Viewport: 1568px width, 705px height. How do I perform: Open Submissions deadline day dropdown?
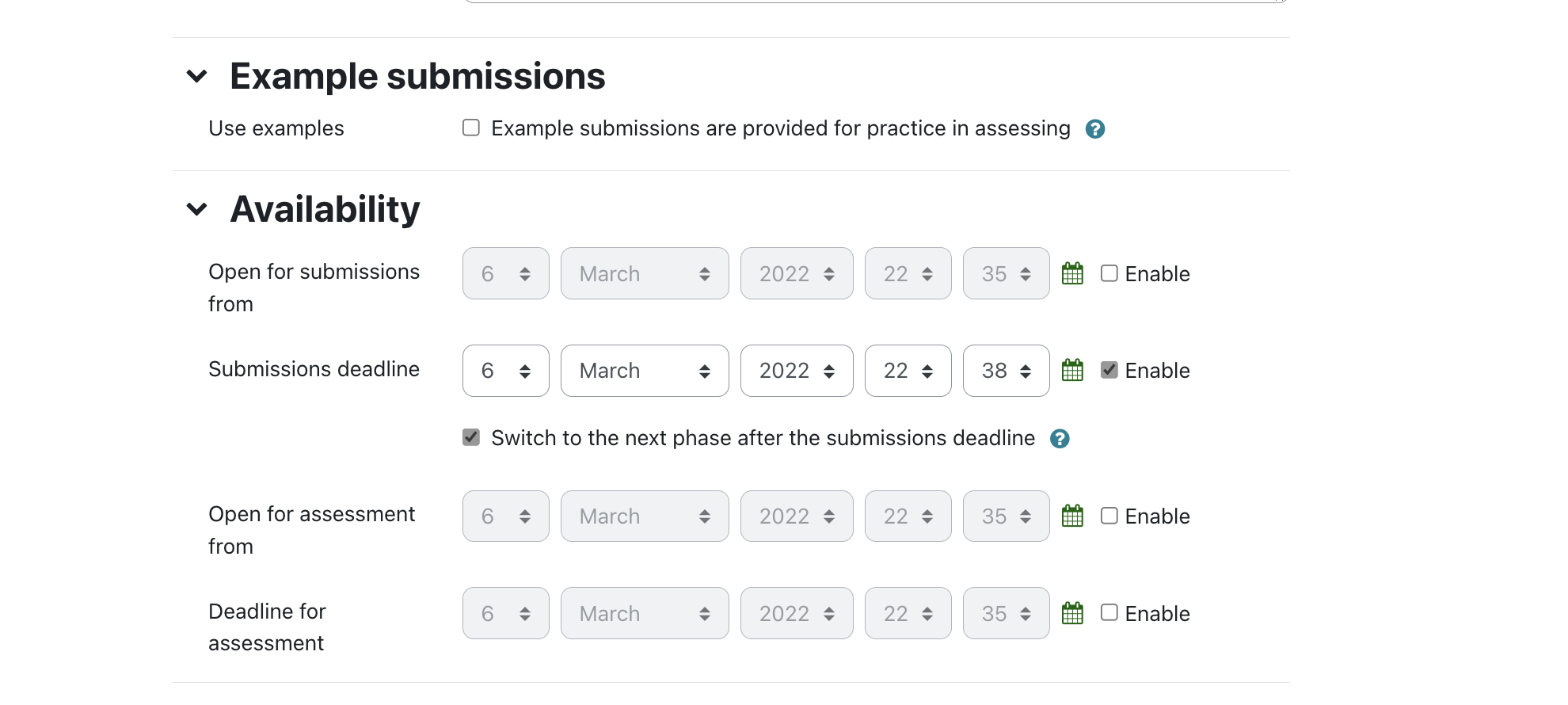[x=506, y=371]
